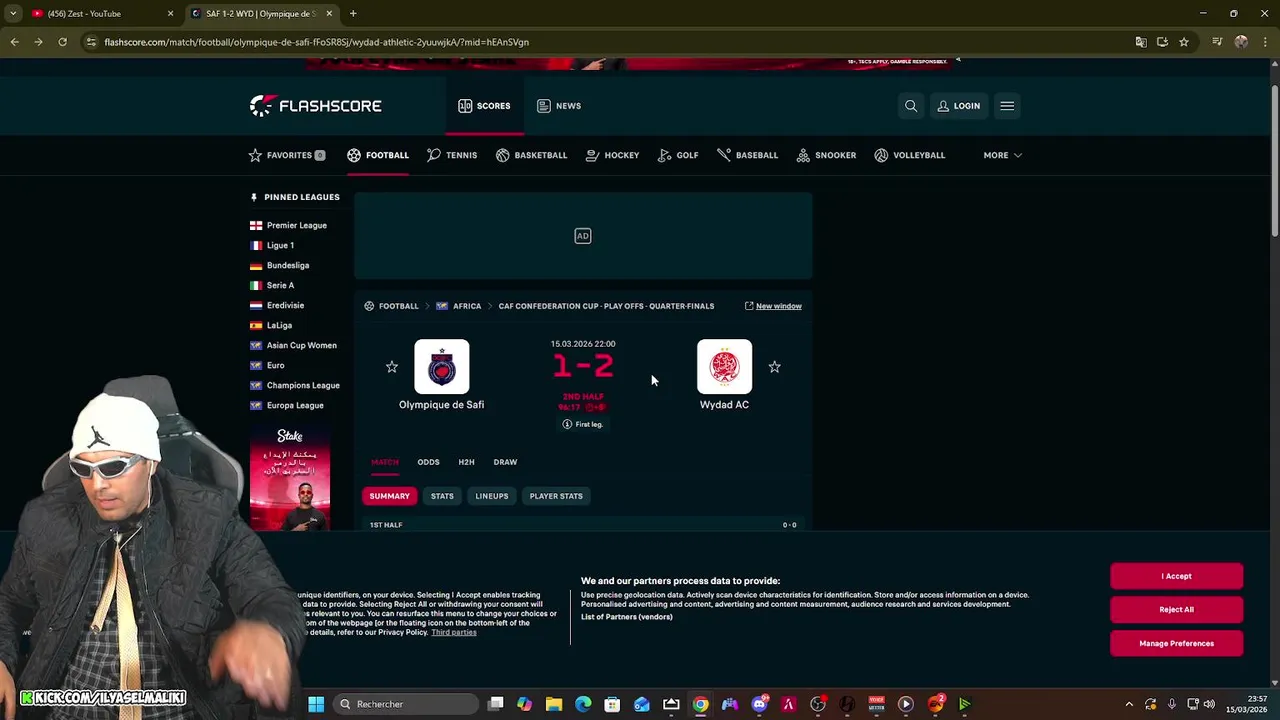Select FOOTBALL in sports bar
Screen dimensions: 1280x720
(378, 155)
